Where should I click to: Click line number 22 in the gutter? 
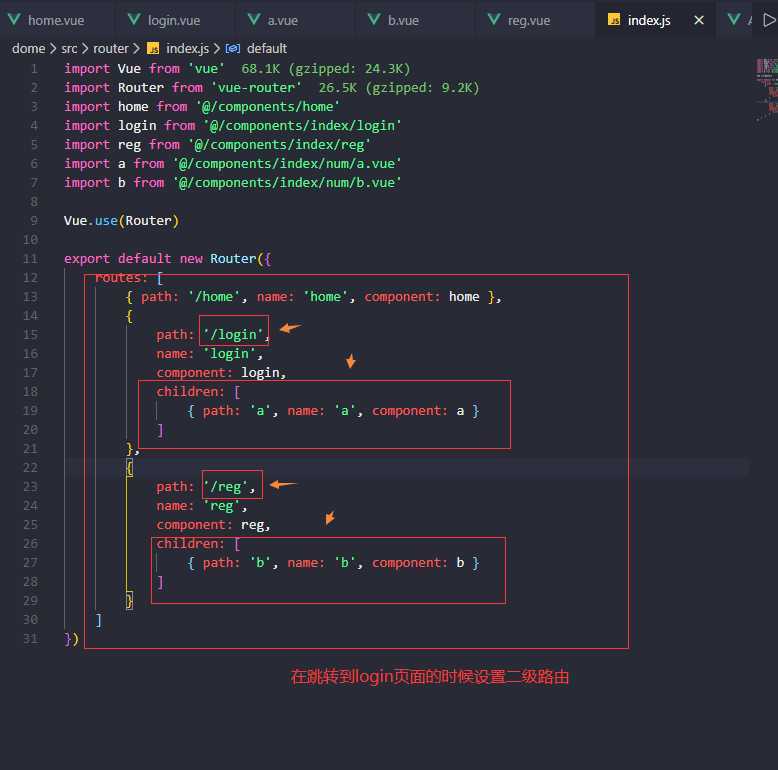click(30, 468)
